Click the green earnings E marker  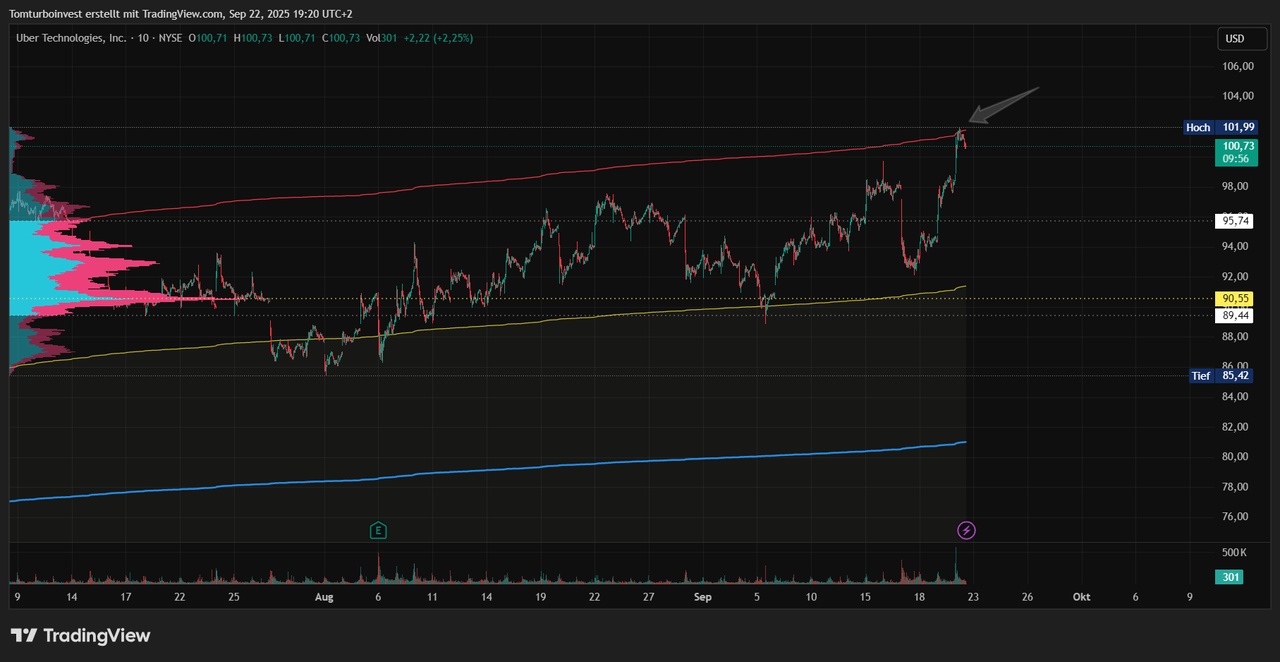(x=378, y=530)
